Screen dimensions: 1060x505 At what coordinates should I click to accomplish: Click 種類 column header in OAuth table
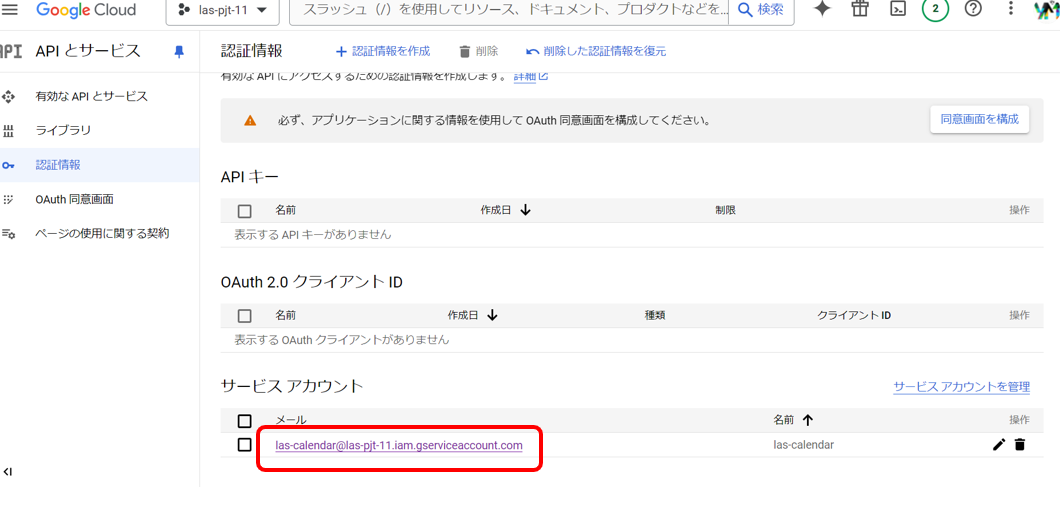click(x=656, y=315)
